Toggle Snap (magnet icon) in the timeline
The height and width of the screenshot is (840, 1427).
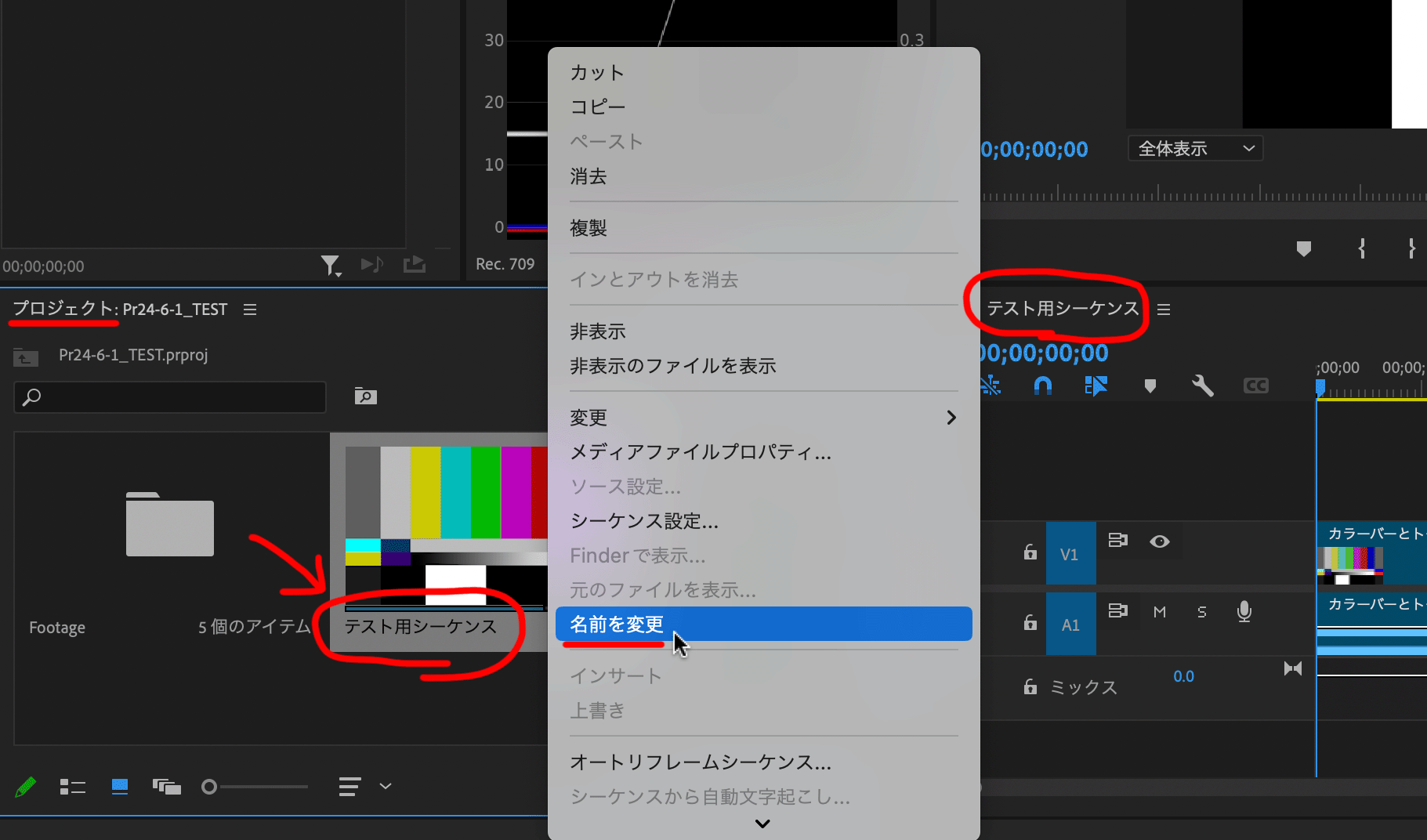click(x=1043, y=385)
